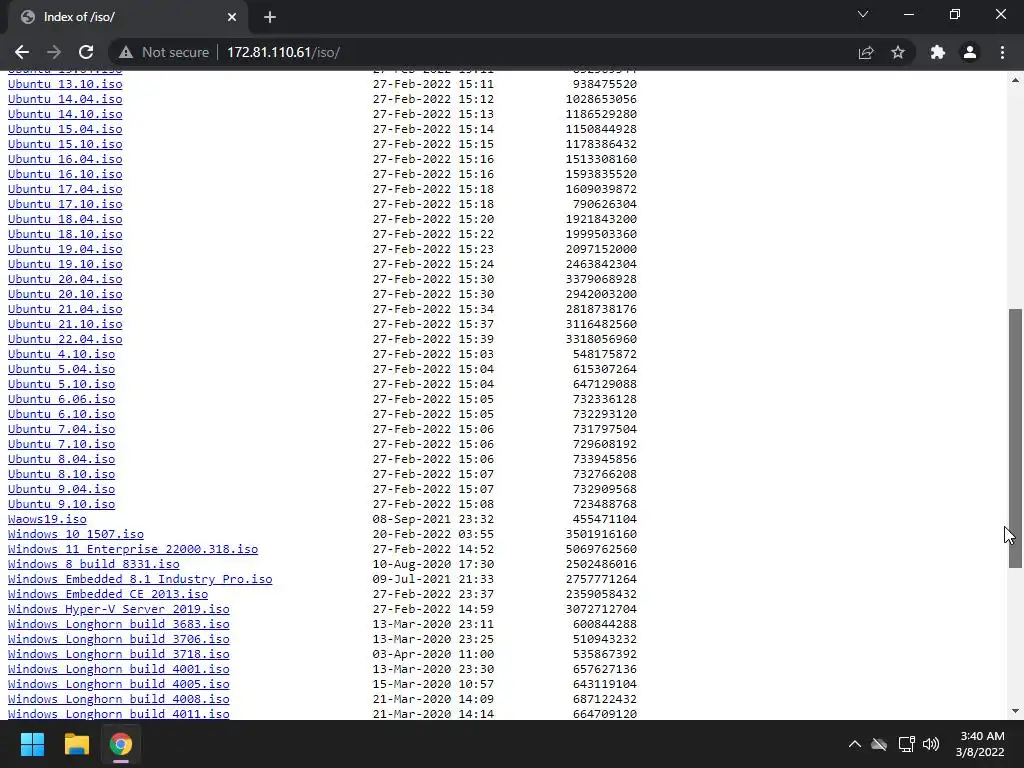Download Ubuntu 13.10.iso
1024x768 pixels.
65,84
